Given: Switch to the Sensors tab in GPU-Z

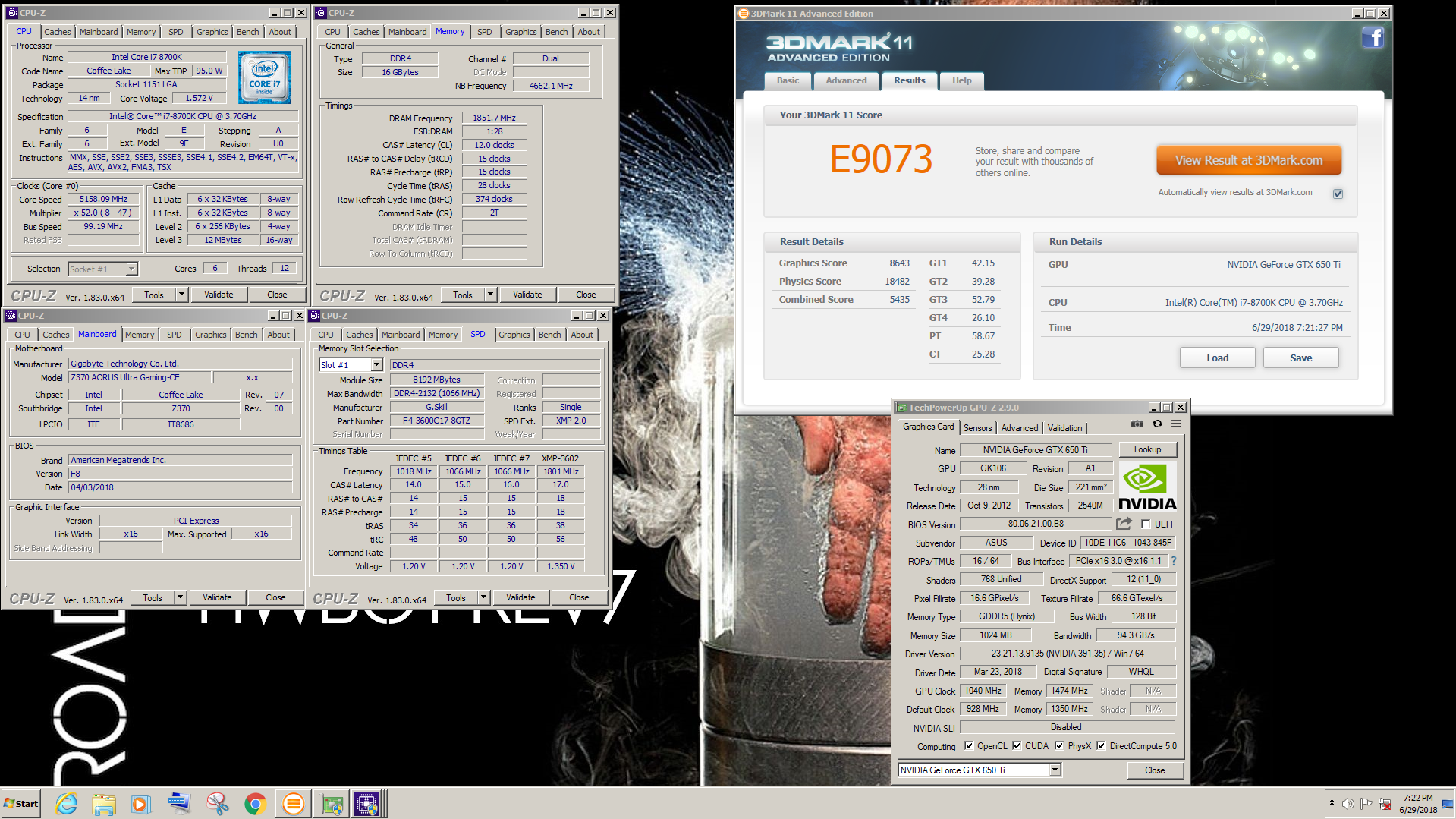Looking at the screenshot, I should point(977,428).
